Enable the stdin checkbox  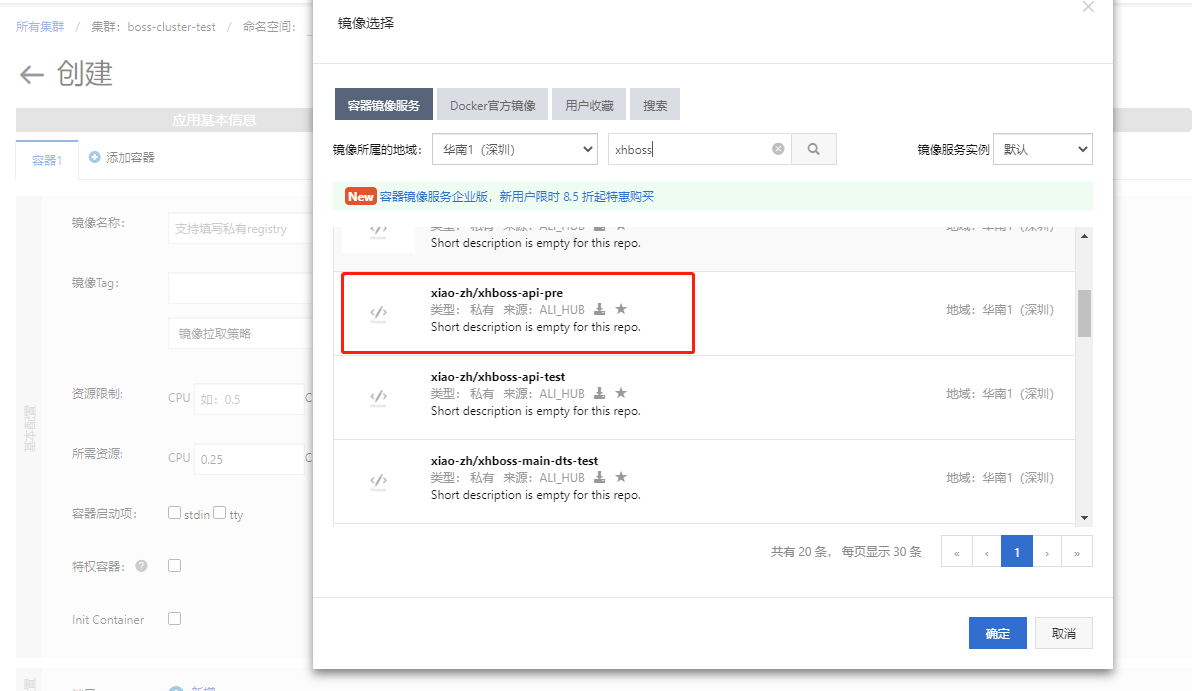coord(174,512)
